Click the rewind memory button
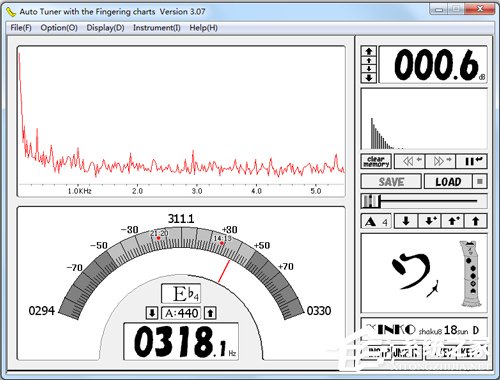The width and height of the screenshot is (500, 380). tap(412, 161)
